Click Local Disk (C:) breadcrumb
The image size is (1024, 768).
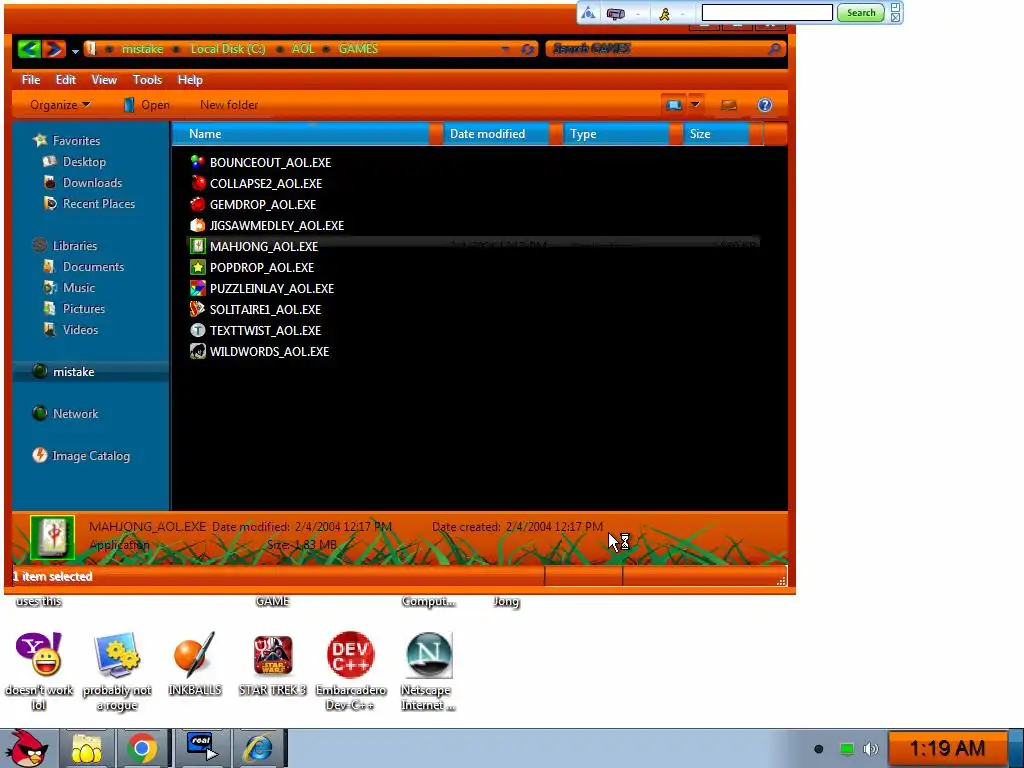(x=228, y=49)
